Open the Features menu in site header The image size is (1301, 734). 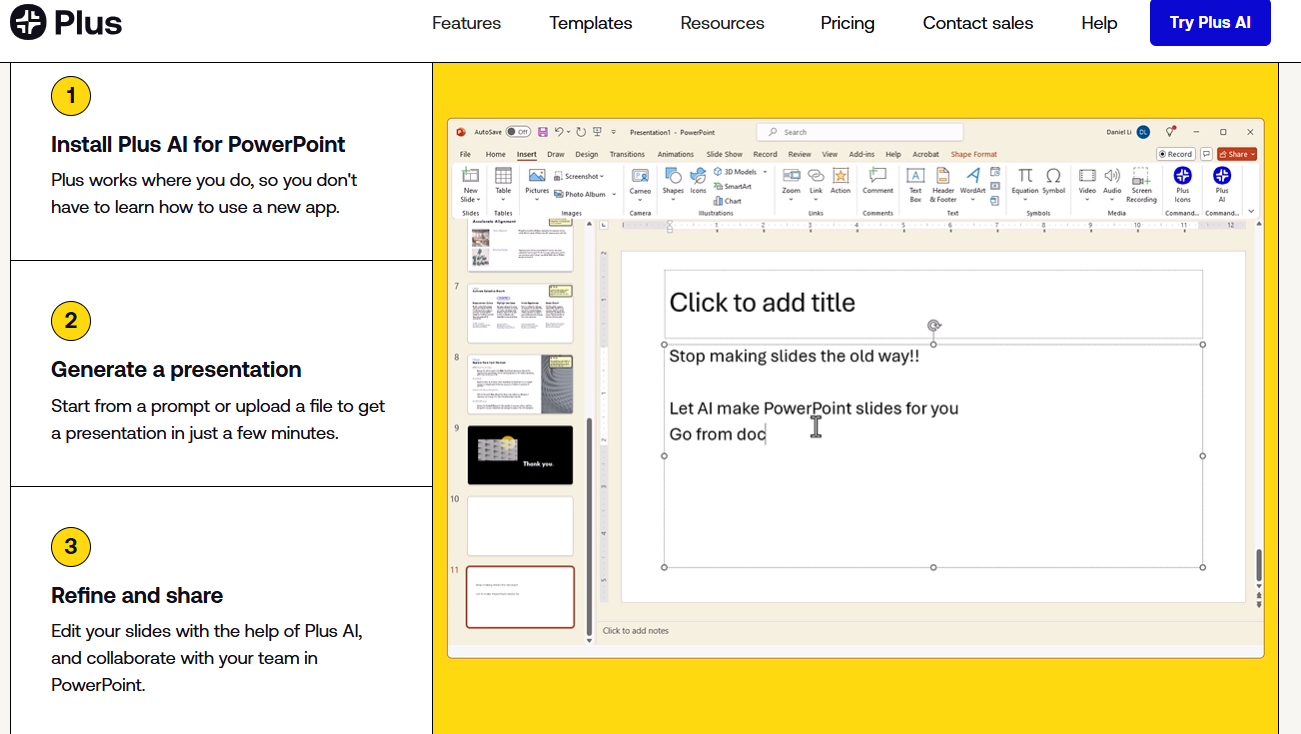point(466,23)
